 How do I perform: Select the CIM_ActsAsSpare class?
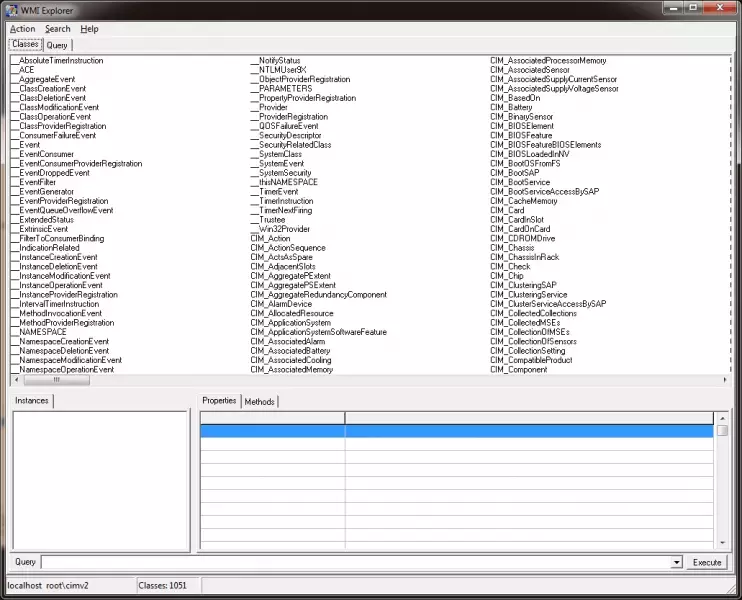click(282, 257)
